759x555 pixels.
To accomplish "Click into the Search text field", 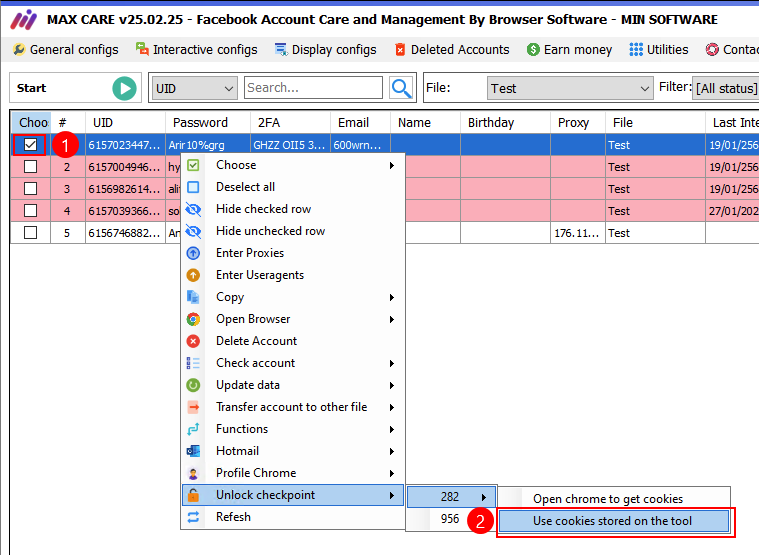I will 313,88.
